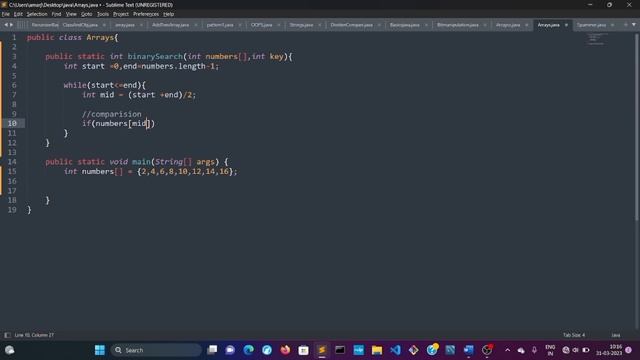The image size is (640, 360).
Task: Open the Edit menu
Action: point(18,14)
